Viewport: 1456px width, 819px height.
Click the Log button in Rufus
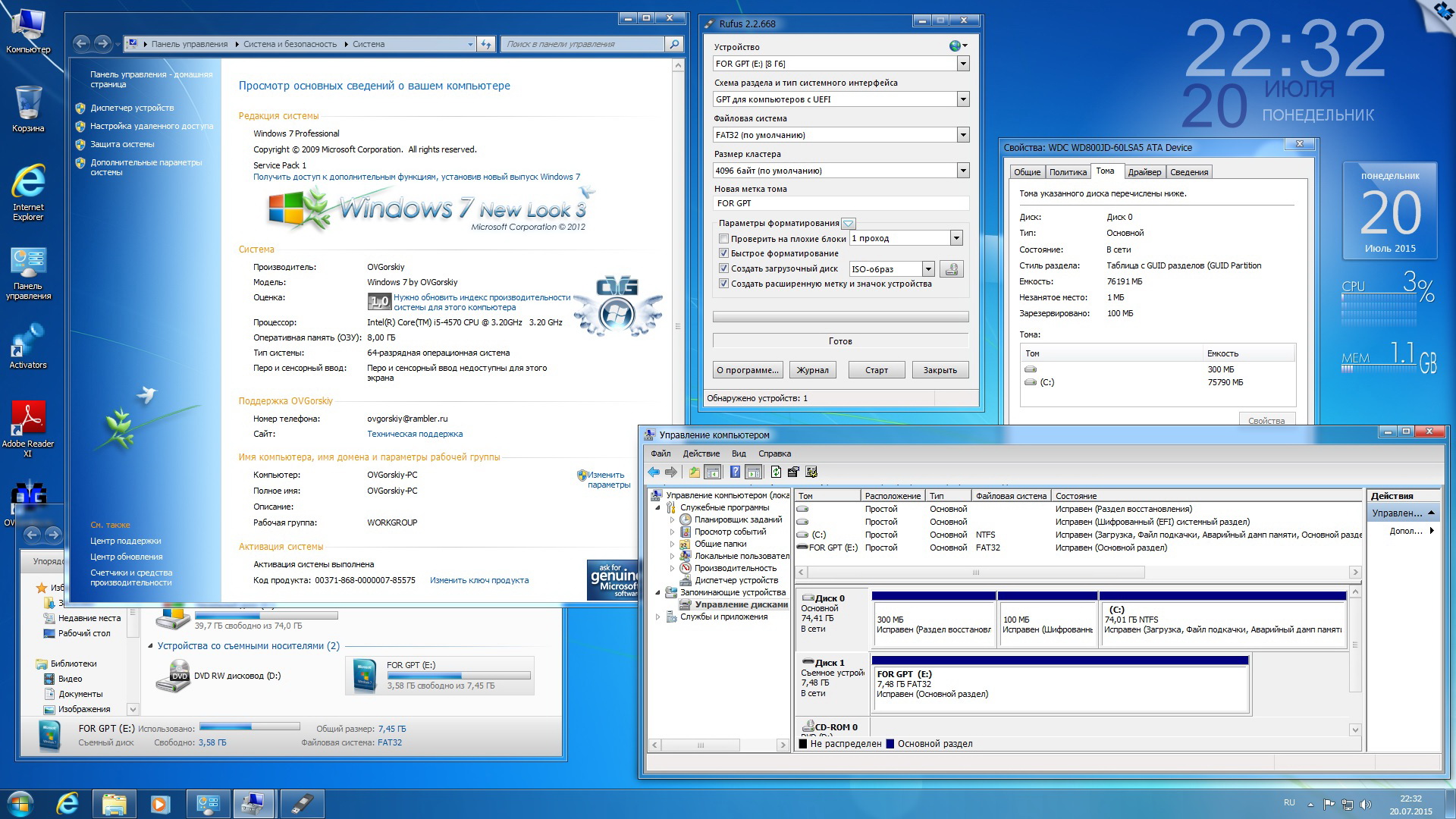813,370
